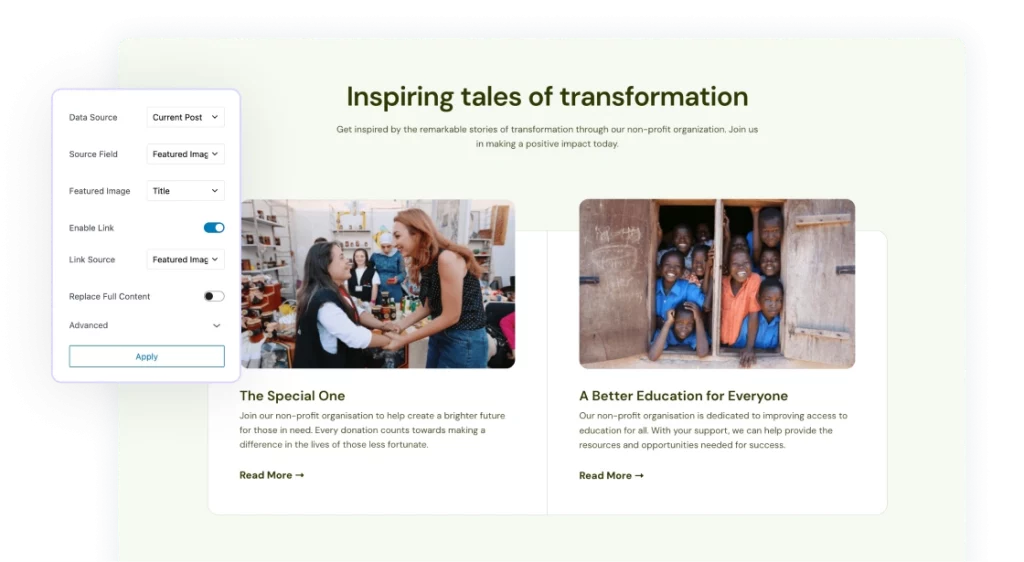
Task: Click the children in window photo
Action: tap(717, 284)
